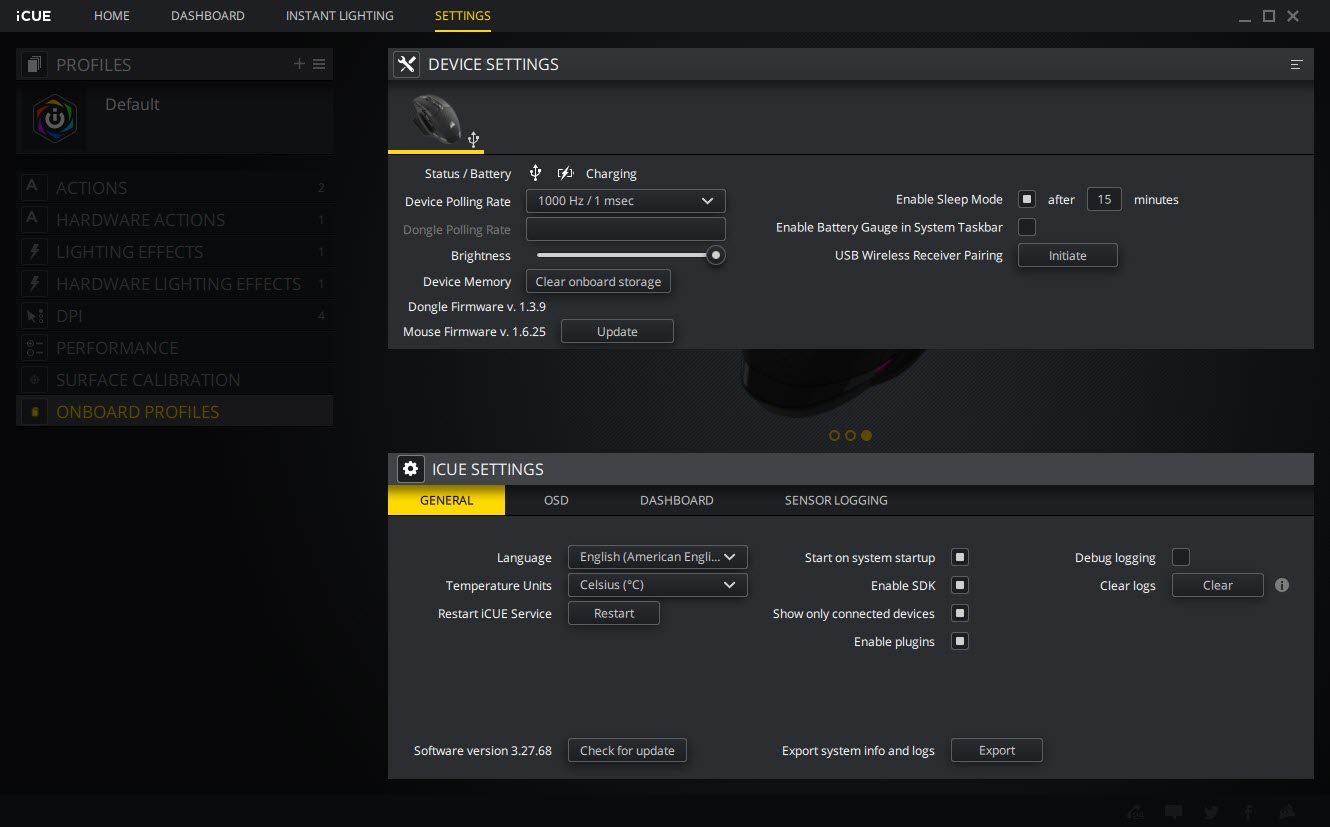Viewport: 1330px width, 827px height.
Task: Open the Device Settings panel options menu
Action: pyautogui.click(x=1296, y=64)
